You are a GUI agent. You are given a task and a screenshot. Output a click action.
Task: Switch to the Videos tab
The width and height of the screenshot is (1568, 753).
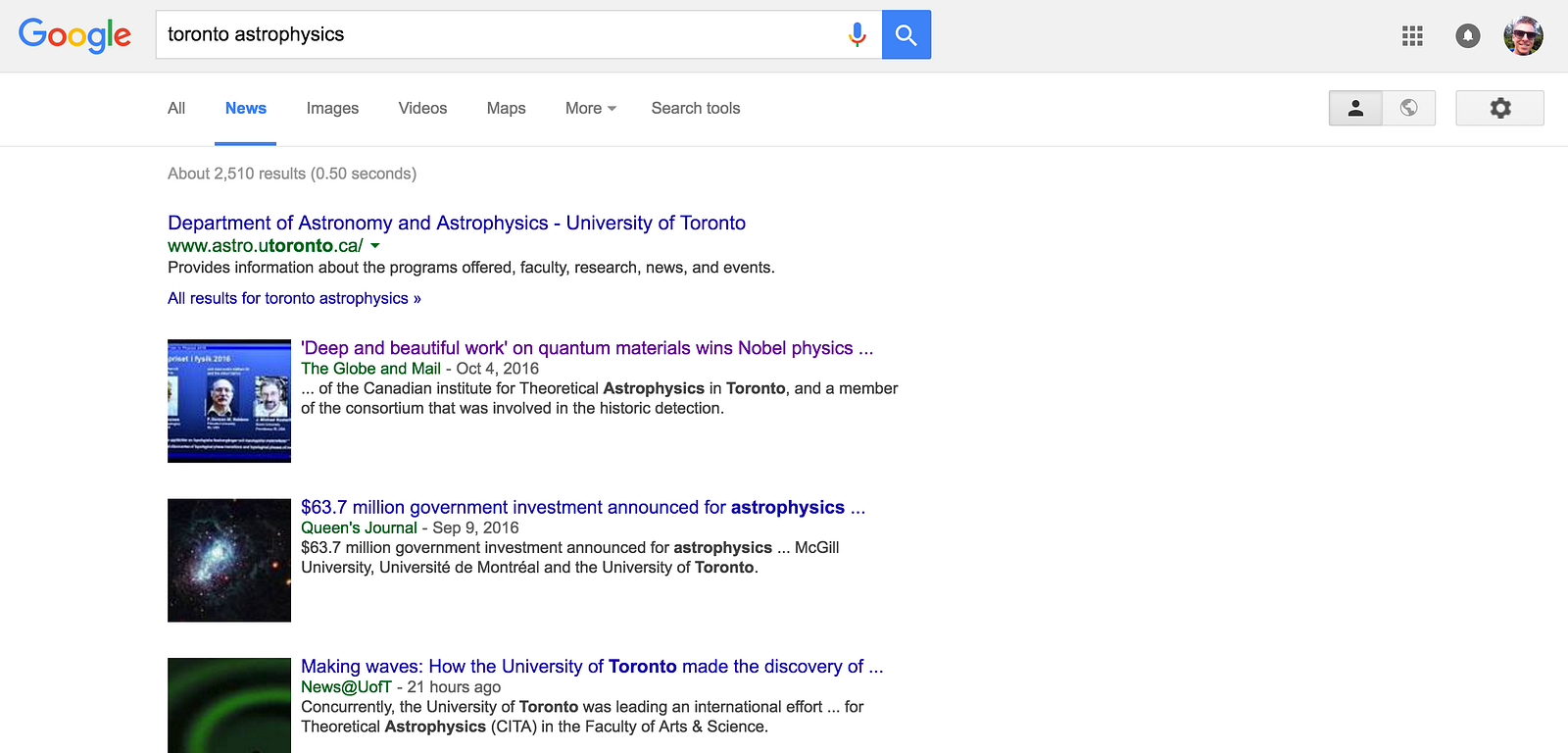coord(422,108)
